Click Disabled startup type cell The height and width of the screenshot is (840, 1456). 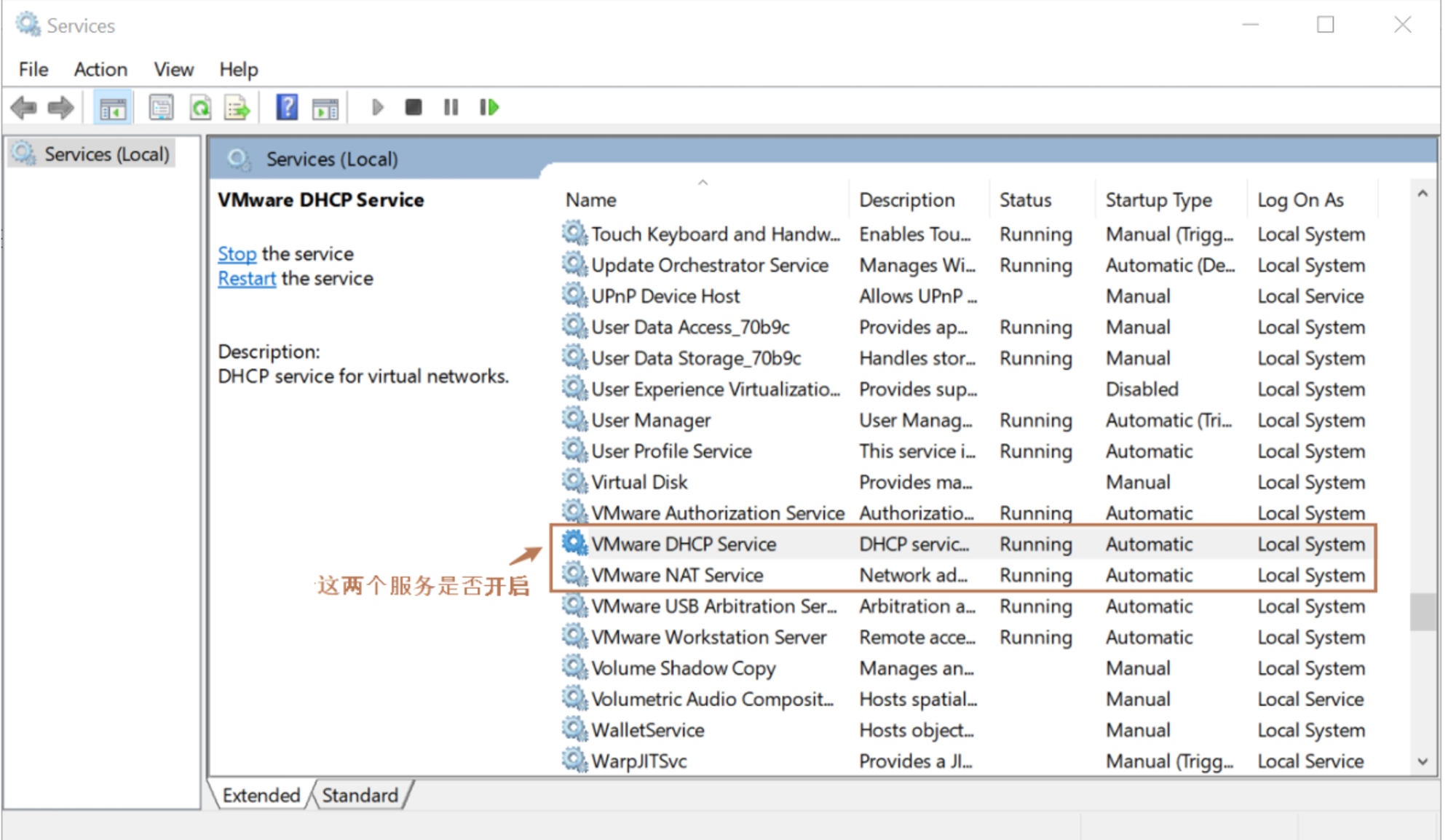1142,389
